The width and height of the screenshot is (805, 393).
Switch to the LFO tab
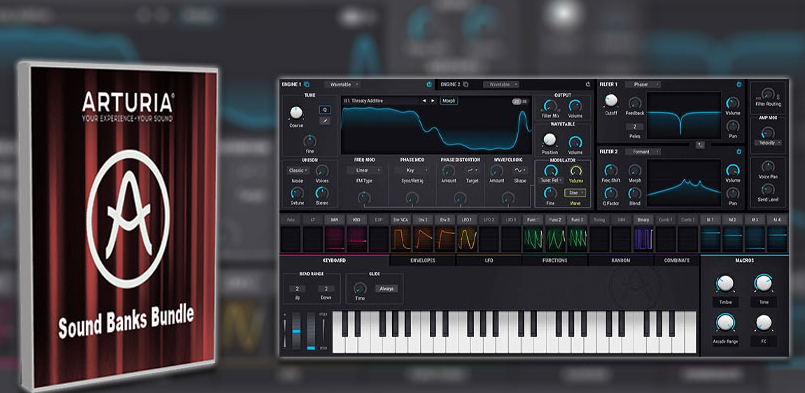pyautogui.click(x=489, y=260)
